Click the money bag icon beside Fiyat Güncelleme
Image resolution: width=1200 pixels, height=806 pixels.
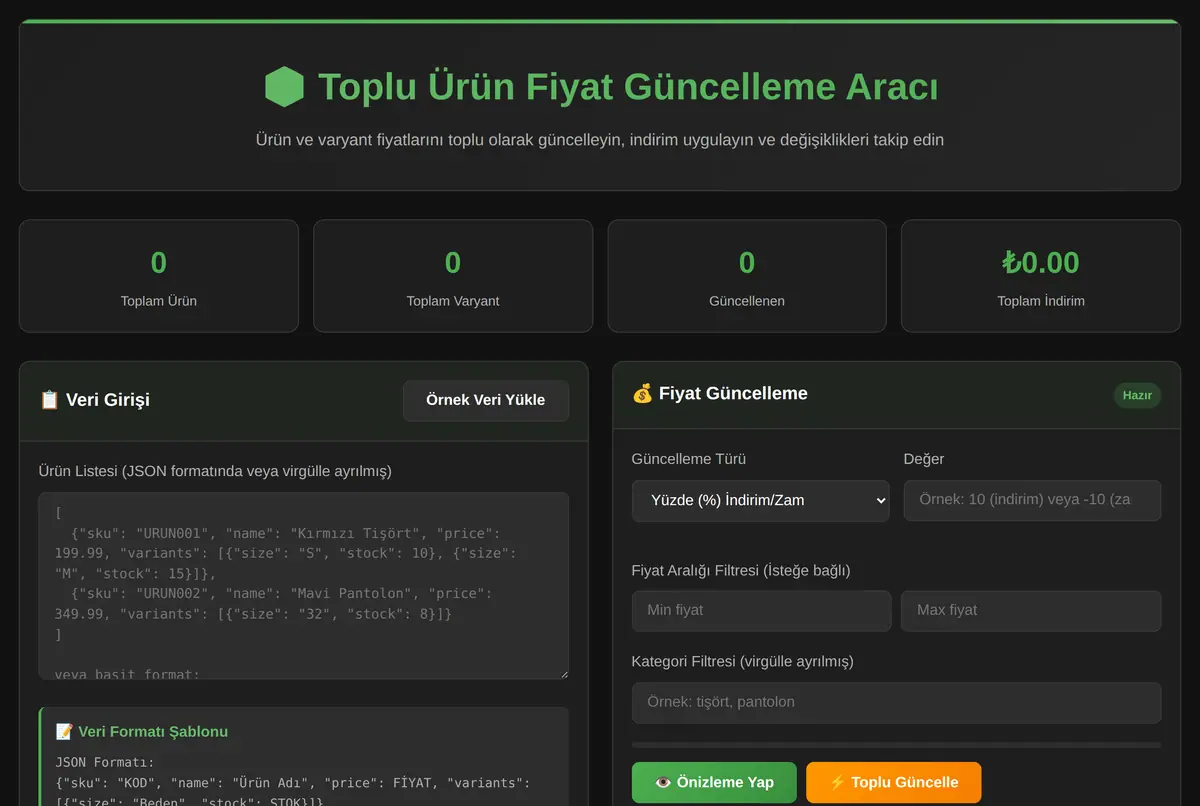(642, 394)
